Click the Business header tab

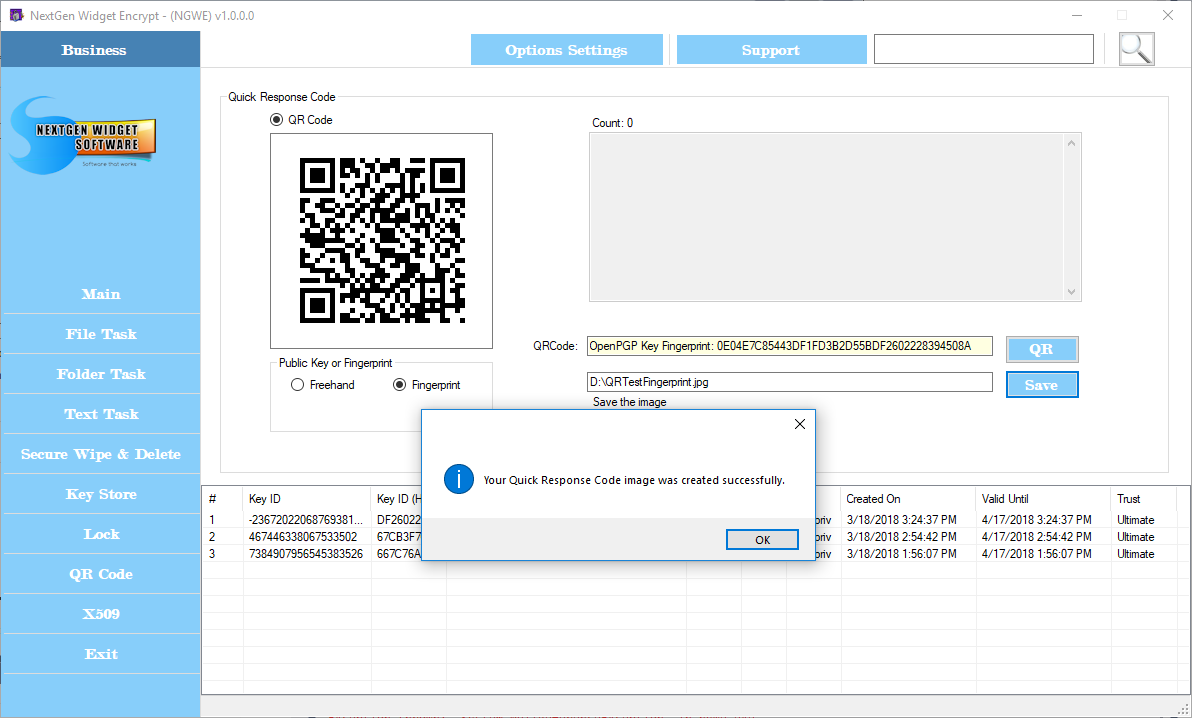(100, 49)
